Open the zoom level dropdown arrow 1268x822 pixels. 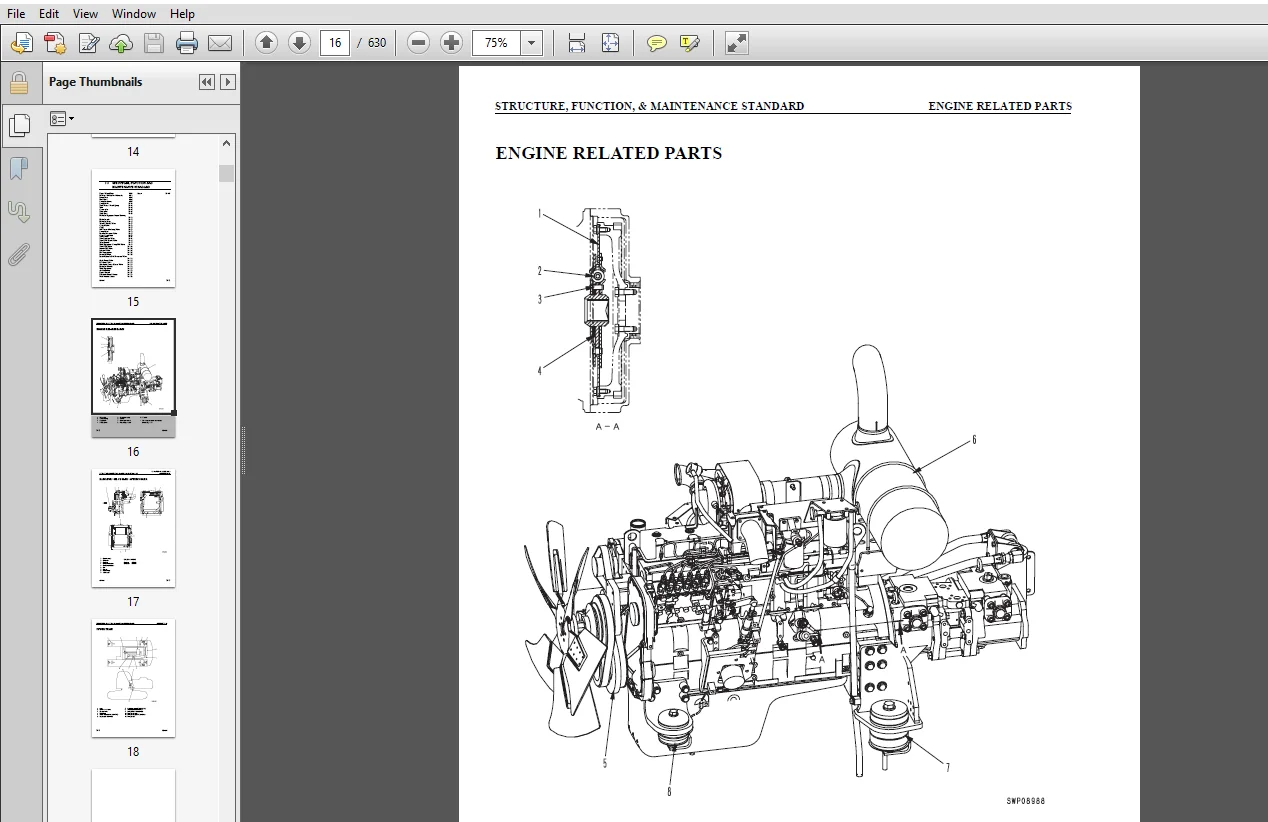pos(532,43)
